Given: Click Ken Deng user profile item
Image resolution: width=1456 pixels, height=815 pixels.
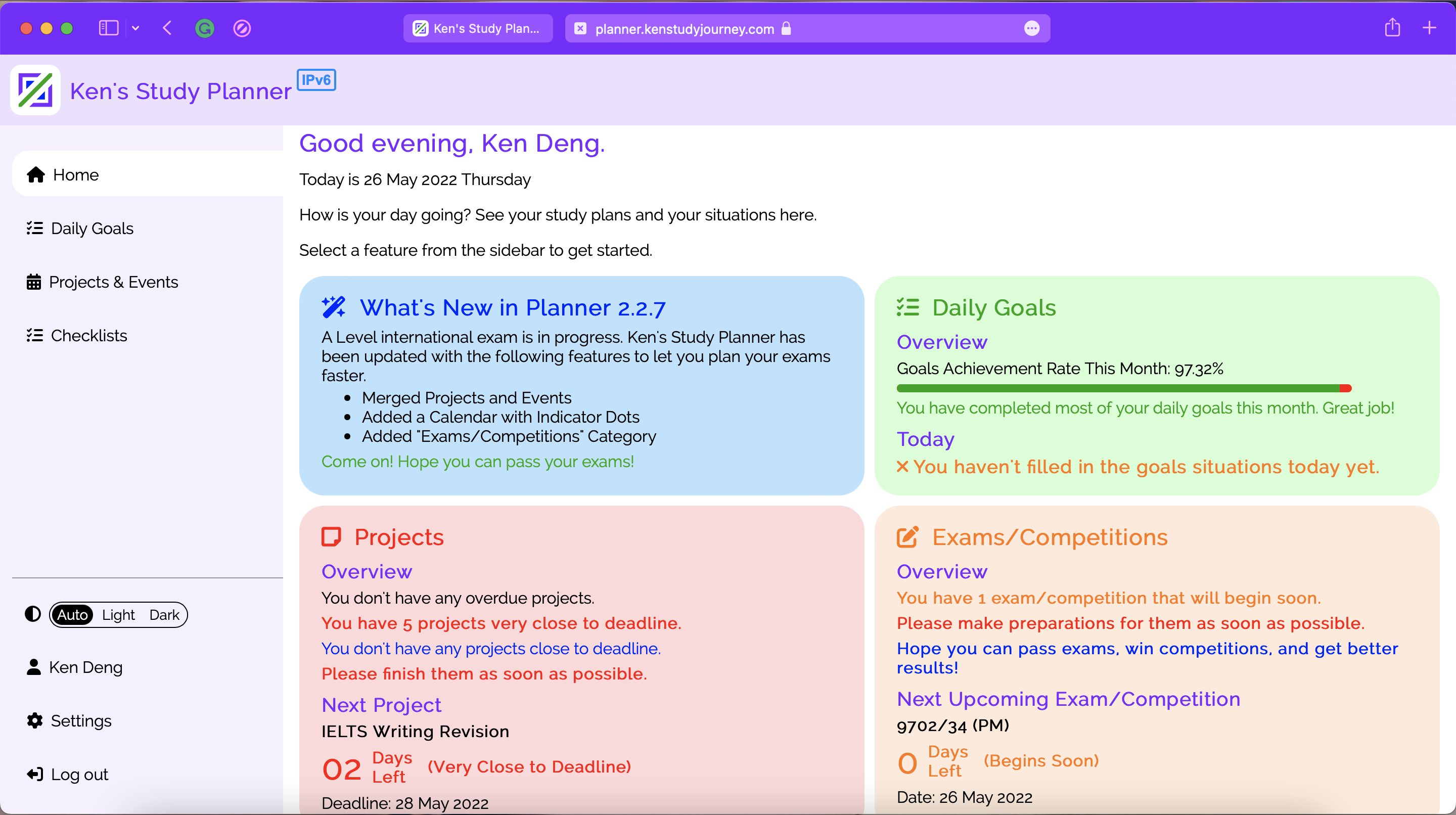Looking at the screenshot, I should click(86, 667).
